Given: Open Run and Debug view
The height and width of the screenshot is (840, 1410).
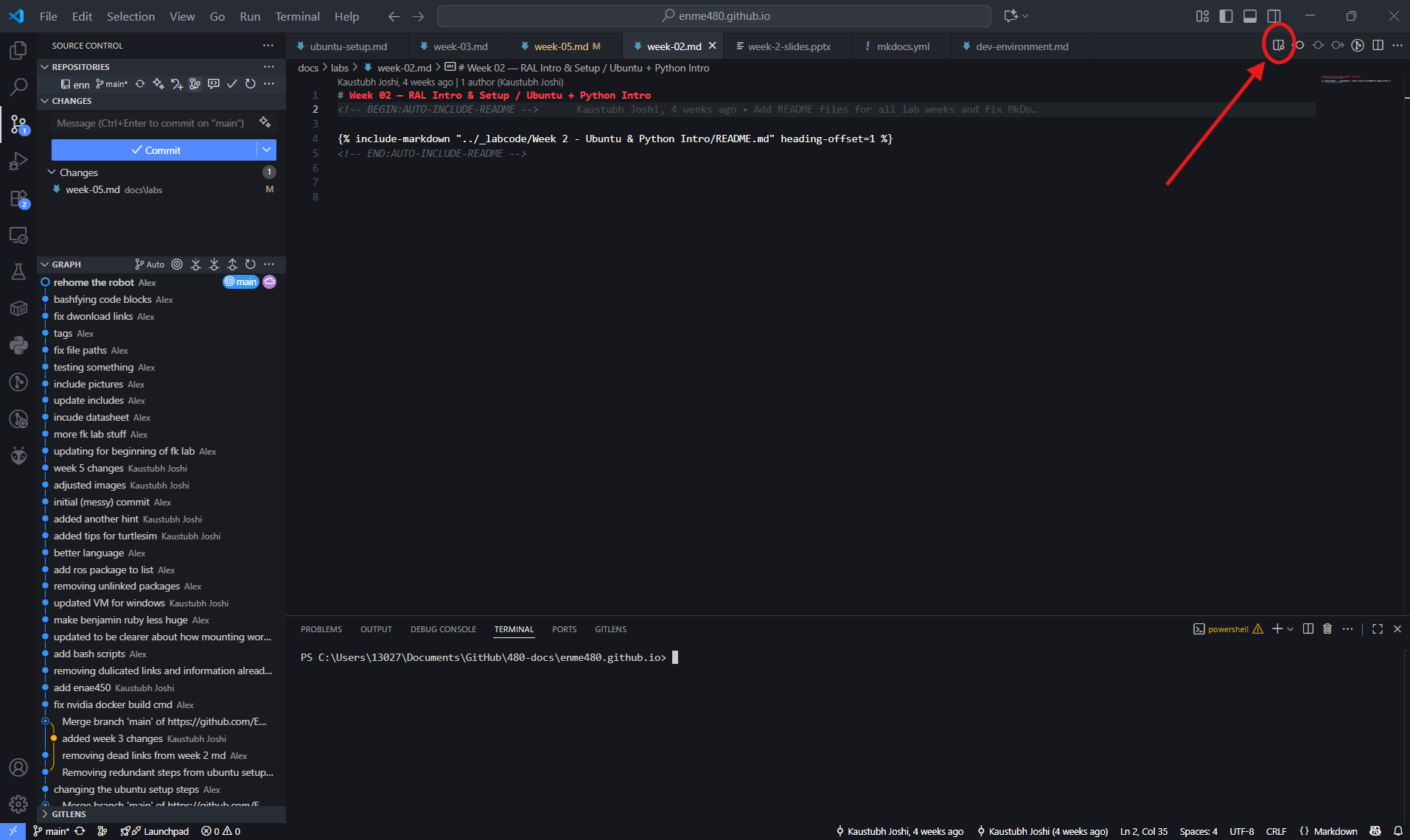Looking at the screenshot, I should [18, 161].
